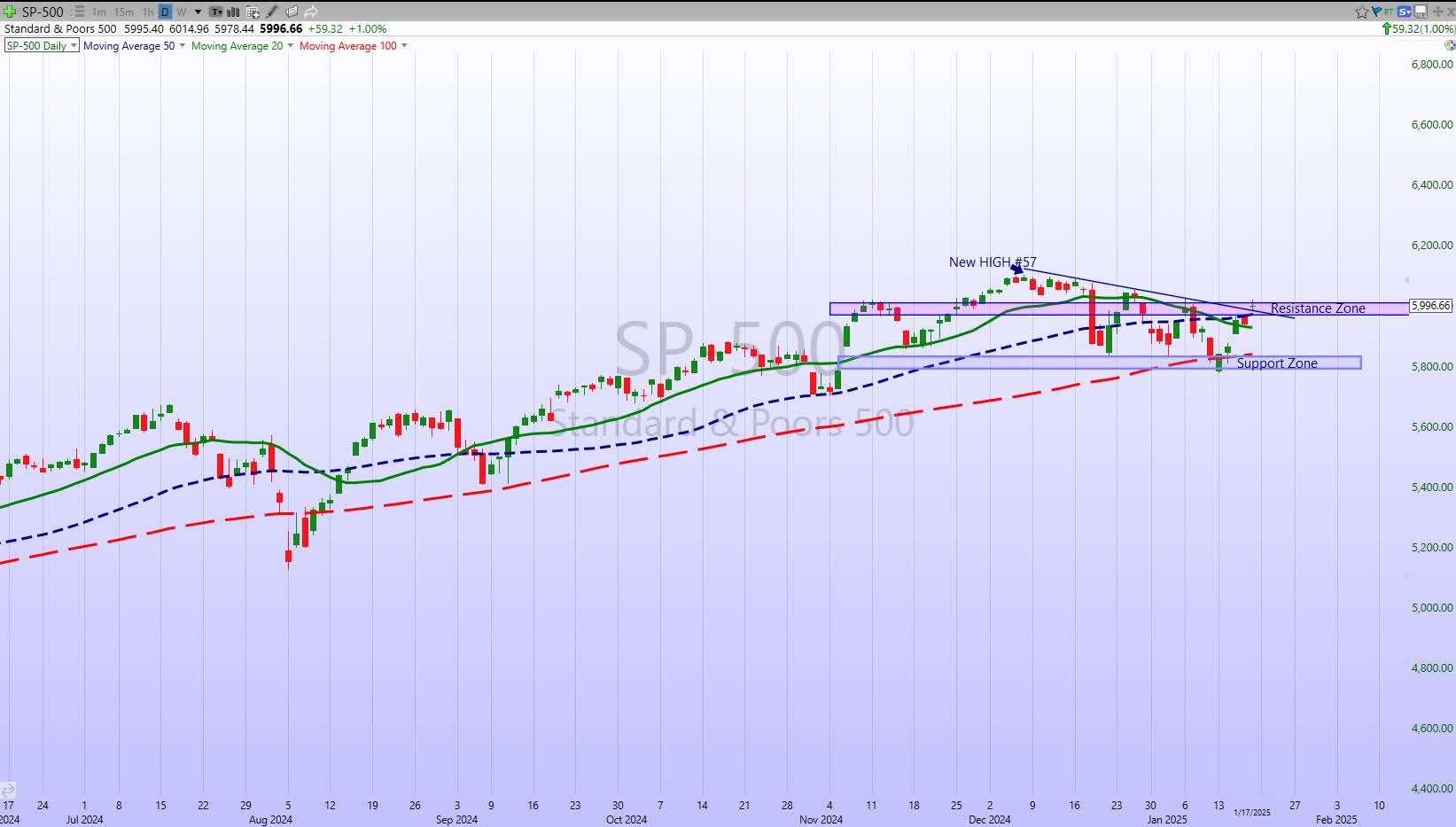This screenshot has height=827, width=1456.
Task: Click the Resistance Zone annotation label
Action: point(1318,308)
